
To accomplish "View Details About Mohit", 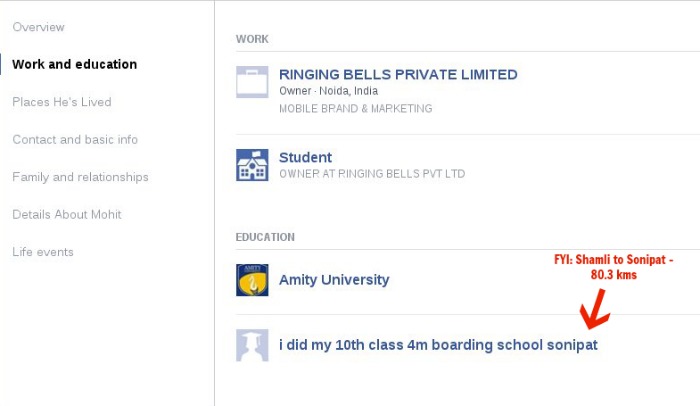I will [67, 214].
